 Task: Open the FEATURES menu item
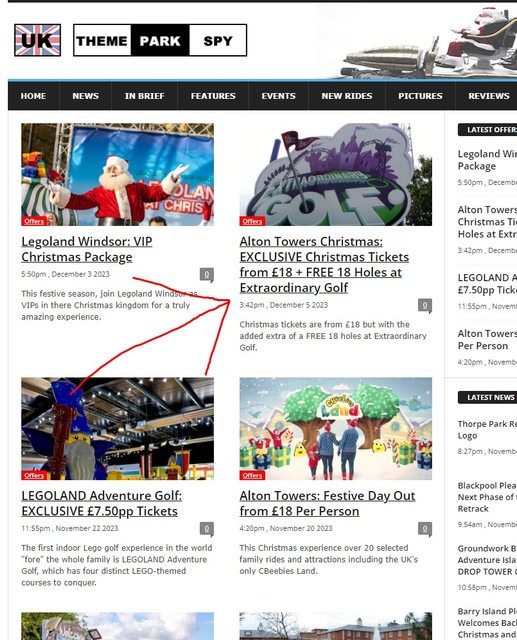pos(213,96)
